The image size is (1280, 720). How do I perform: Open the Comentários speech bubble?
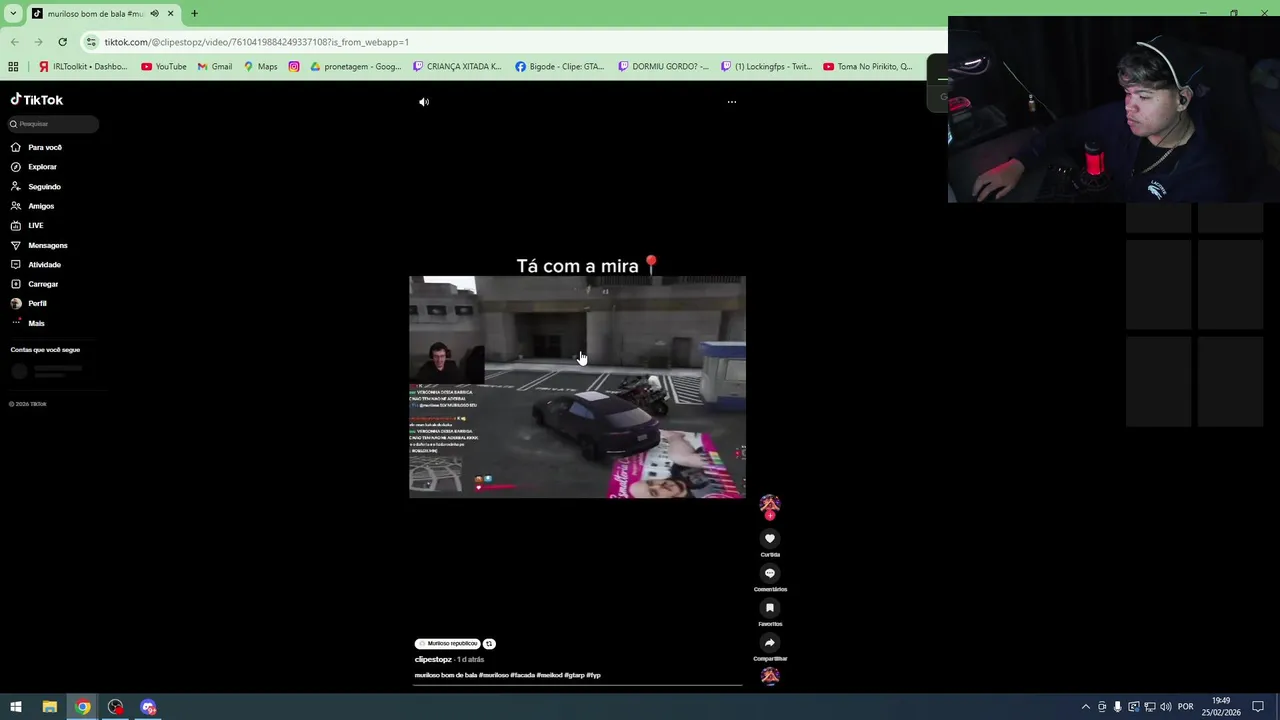tap(770, 573)
